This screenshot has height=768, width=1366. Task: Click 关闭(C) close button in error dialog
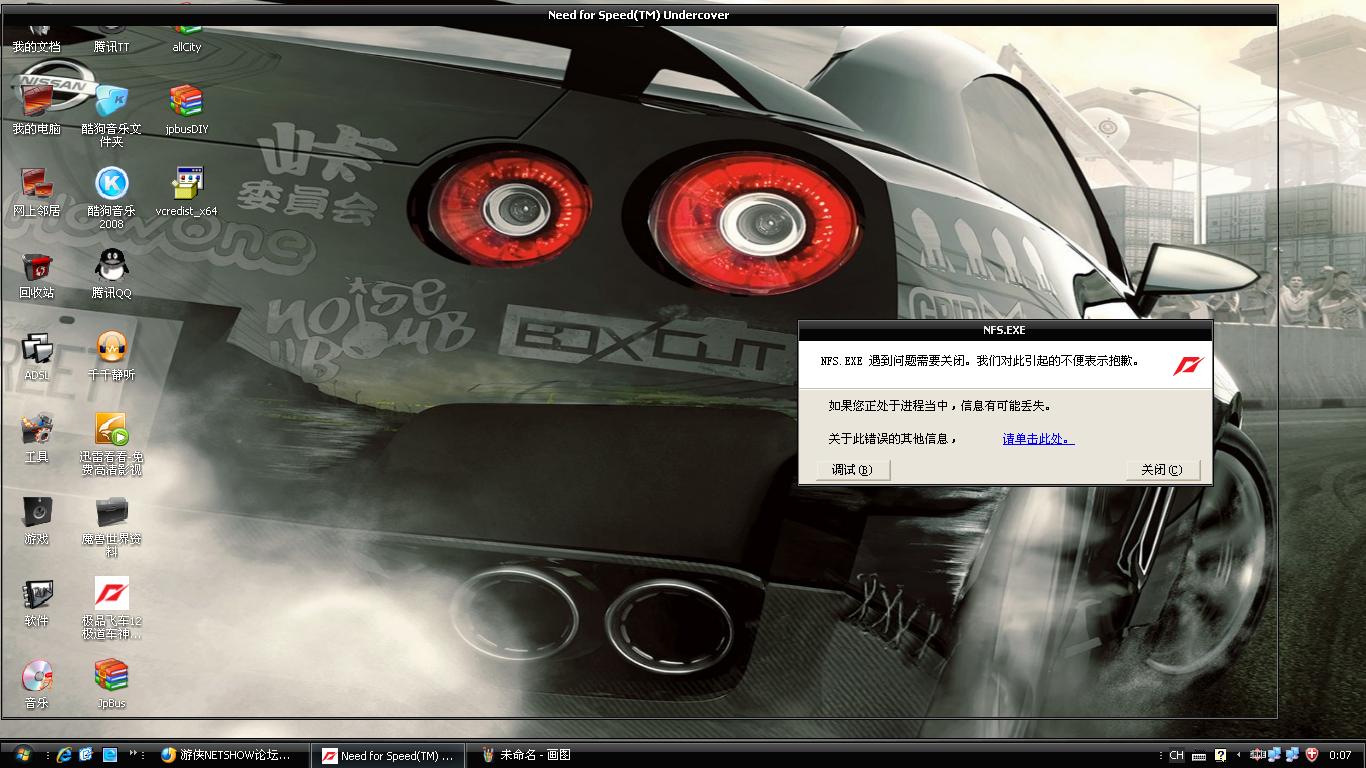[x=1162, y=470]
